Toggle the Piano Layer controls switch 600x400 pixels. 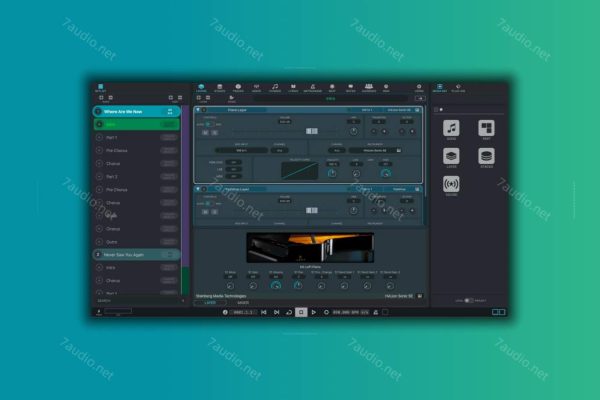[210, 124]
